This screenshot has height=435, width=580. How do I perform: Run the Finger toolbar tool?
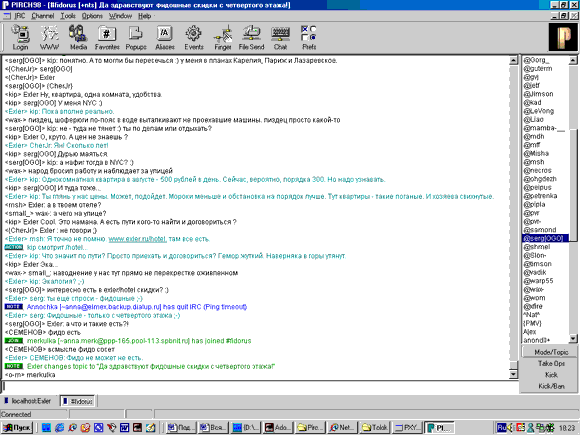click(223, 37)
